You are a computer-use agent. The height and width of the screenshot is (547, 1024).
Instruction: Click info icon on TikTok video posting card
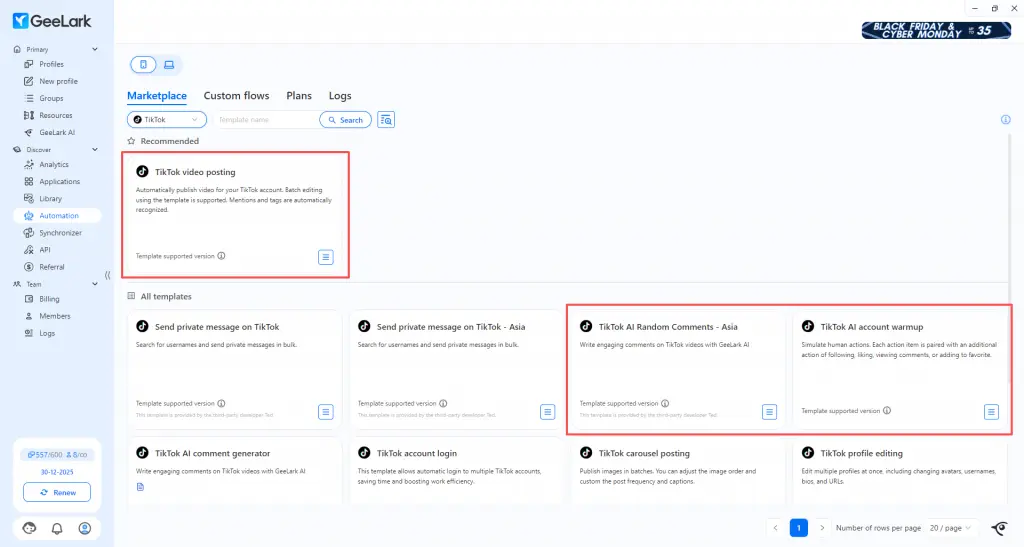click(x=221, y=256)
